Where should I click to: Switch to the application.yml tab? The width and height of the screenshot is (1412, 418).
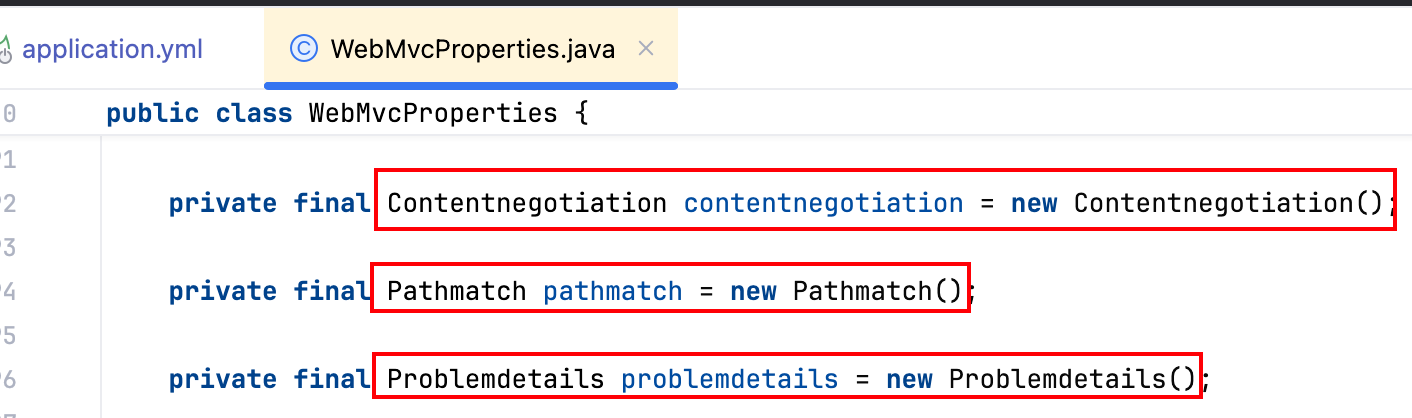pos(112,48)
